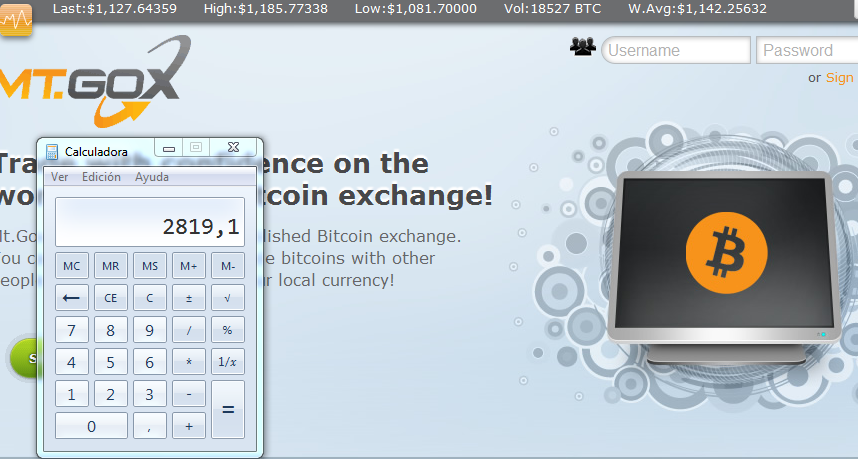The width and height of the screenshot is (858, 459).
Task: Click the Mt.Gox logo
Action: pos(93,80)
